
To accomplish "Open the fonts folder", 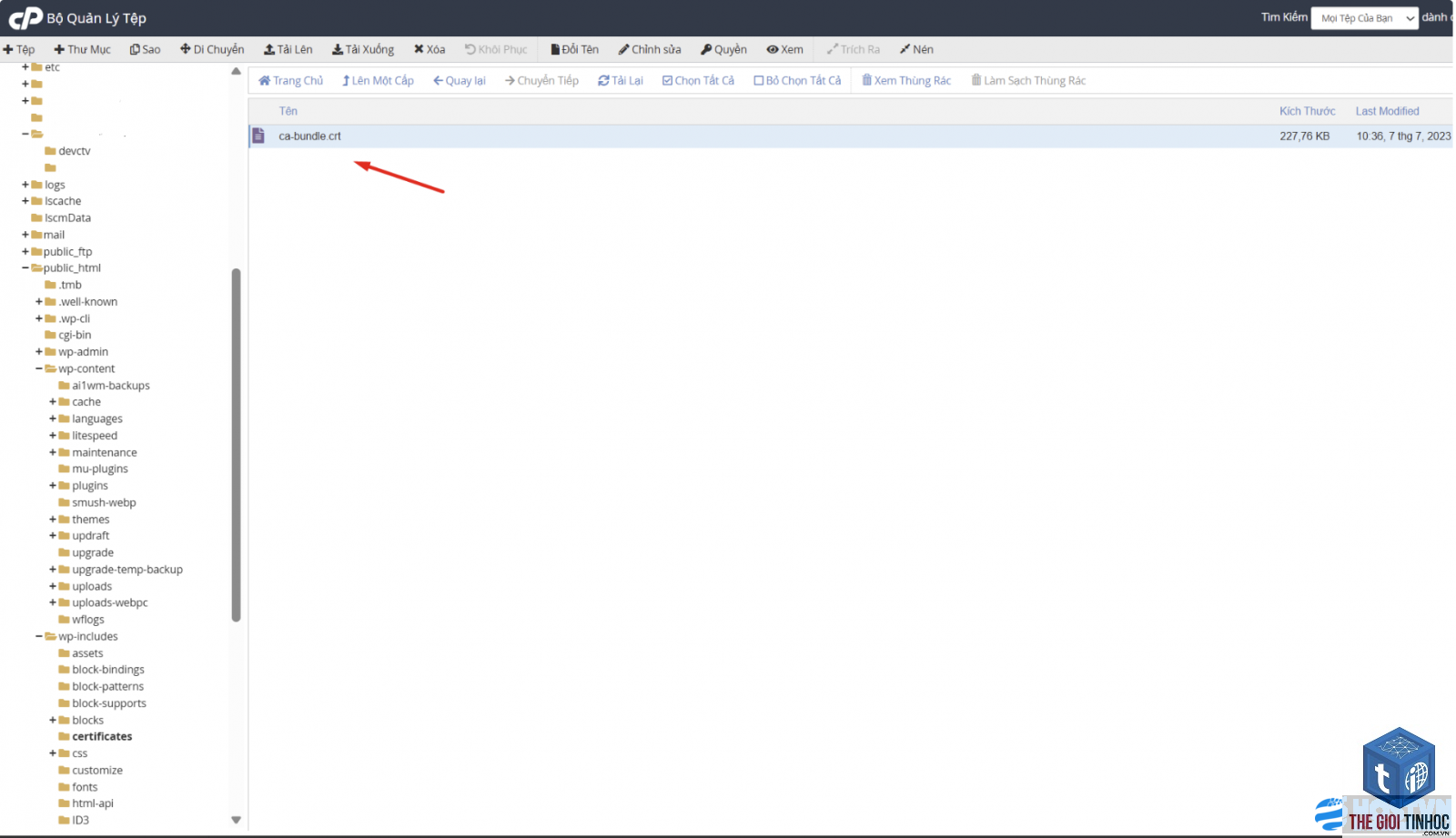I will point(85,787).
